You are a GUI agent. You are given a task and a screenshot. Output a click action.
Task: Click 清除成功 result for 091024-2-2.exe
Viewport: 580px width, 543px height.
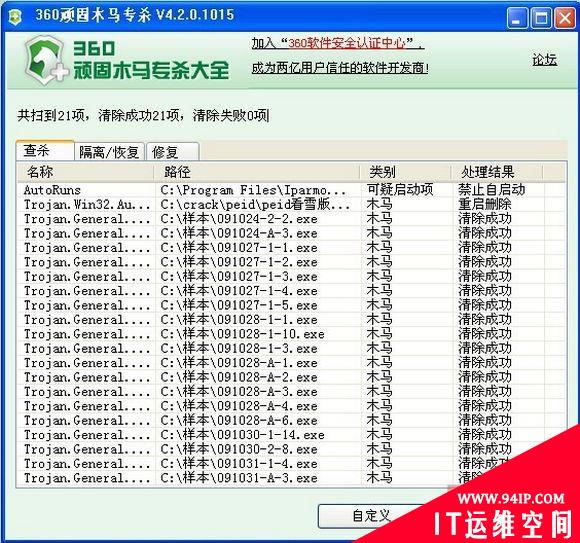(485, 219)
